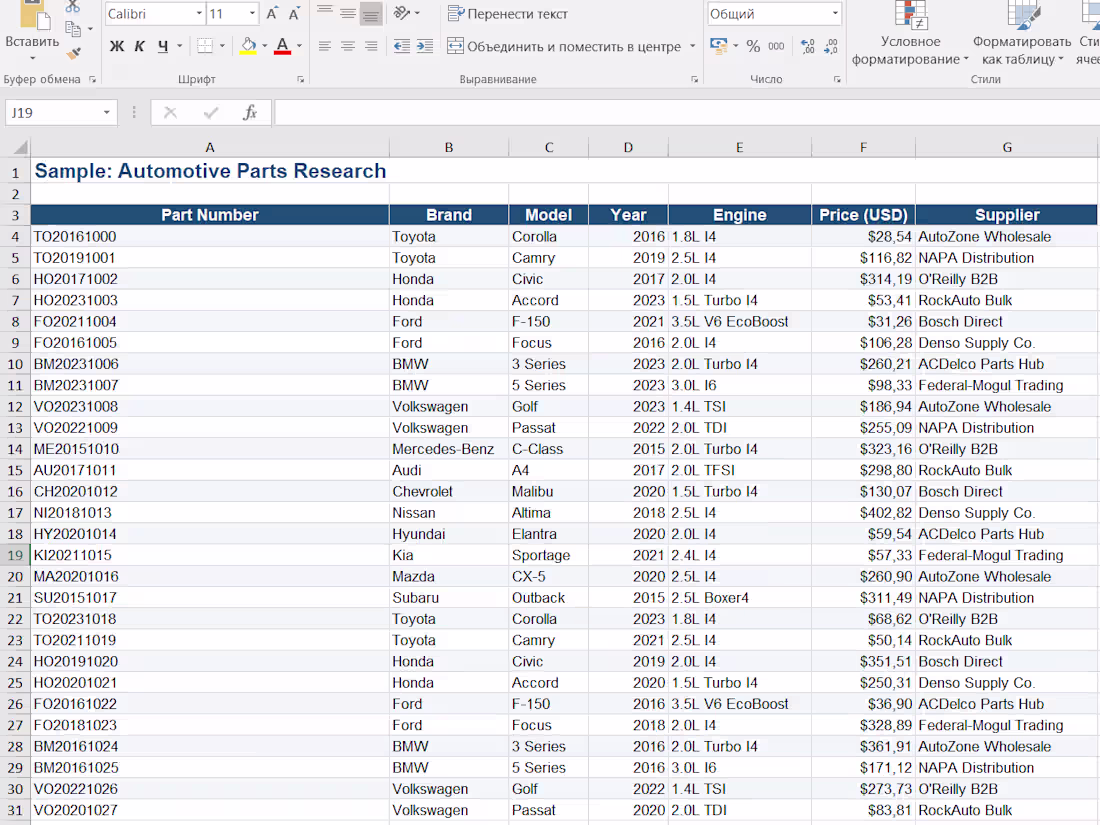The height and width of the screenshot is (825, 1100).
Task: Expand the copy options dropdown arrow
Action: (x=90, y=29)
